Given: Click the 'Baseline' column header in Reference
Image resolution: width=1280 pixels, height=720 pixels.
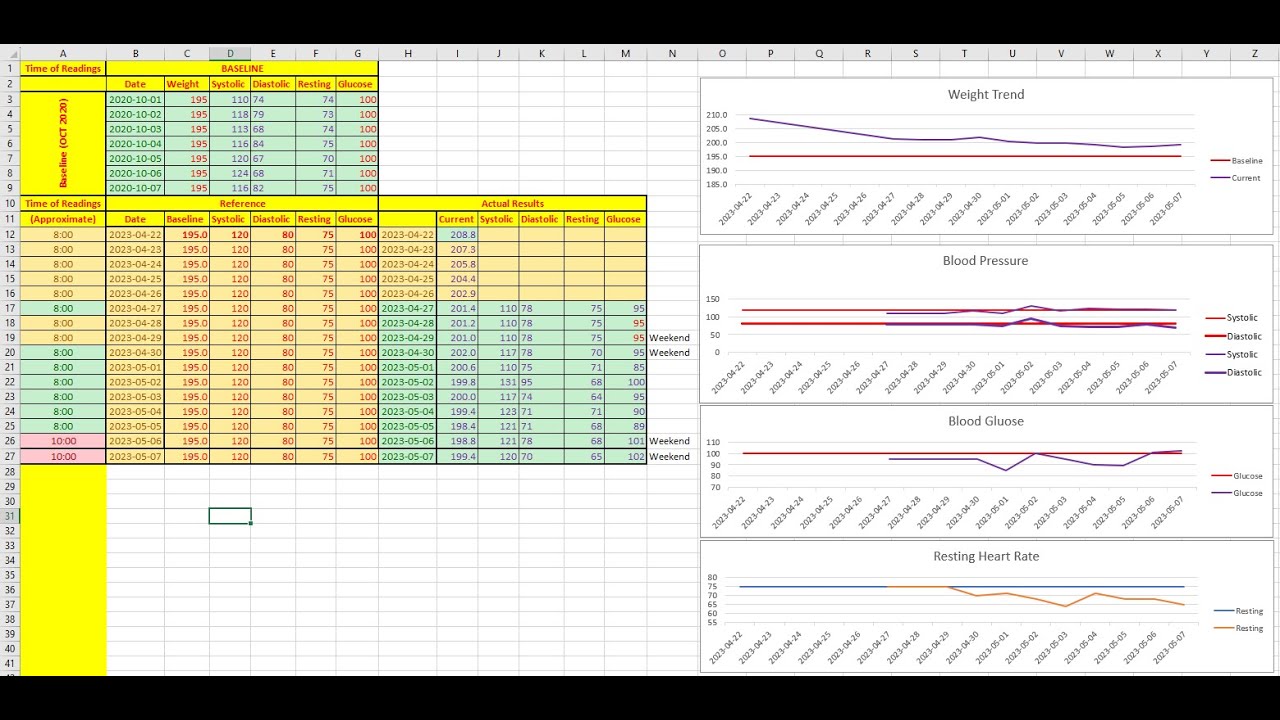Looking at the screenshot, I should tap(185, 219).
